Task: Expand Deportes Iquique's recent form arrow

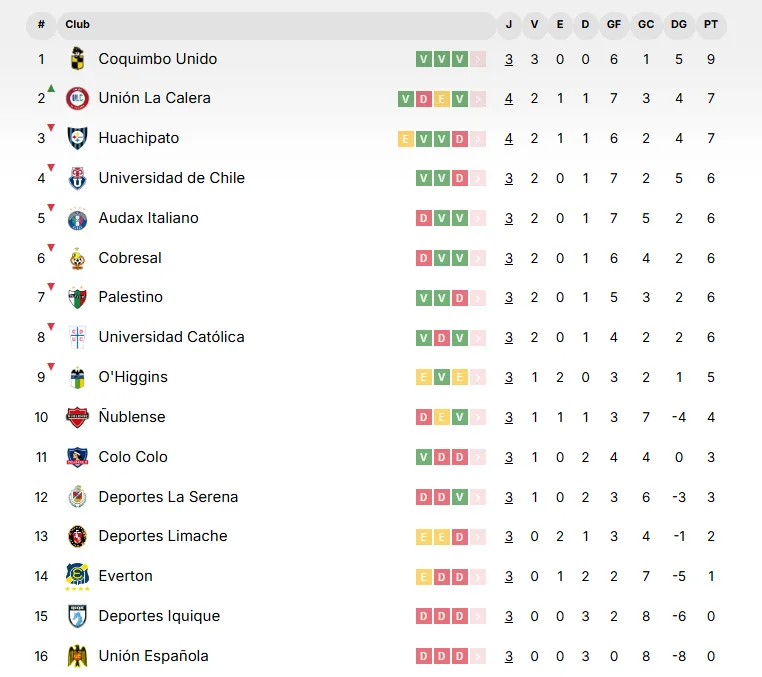Action: [x=478, y=616]
